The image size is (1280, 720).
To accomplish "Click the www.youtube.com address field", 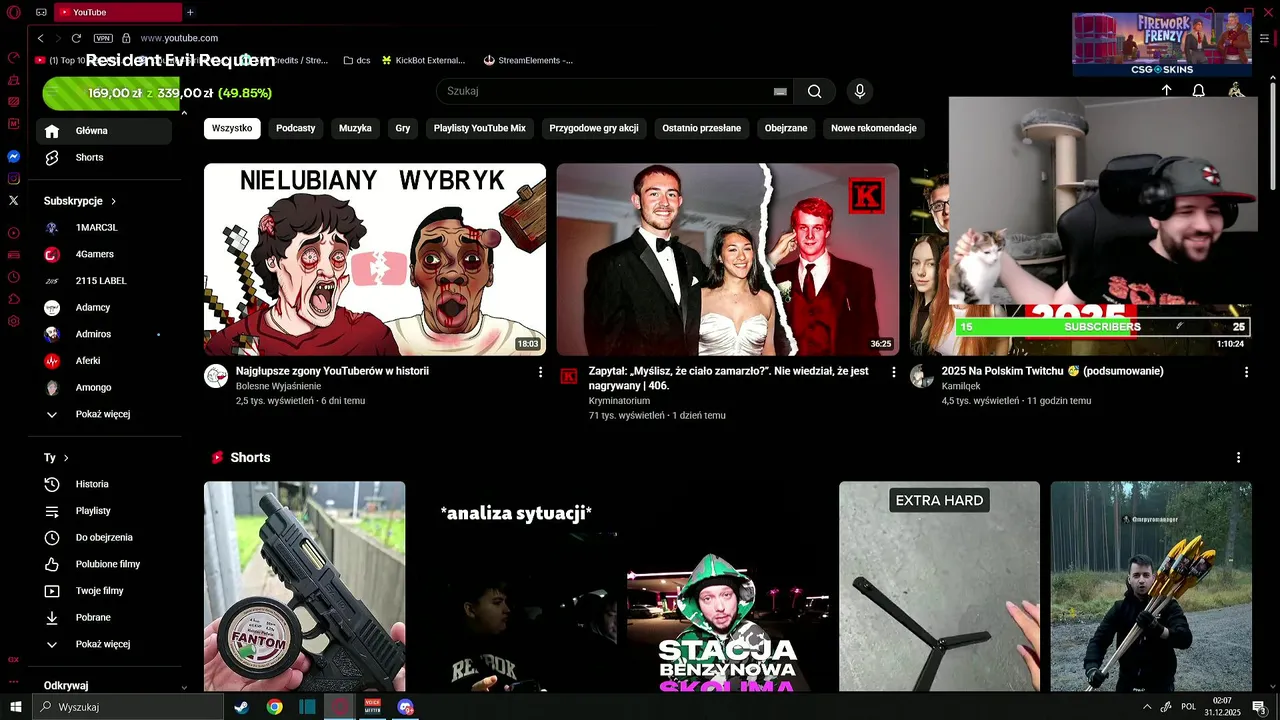I will pyautogui.click(x=178, y=38).
